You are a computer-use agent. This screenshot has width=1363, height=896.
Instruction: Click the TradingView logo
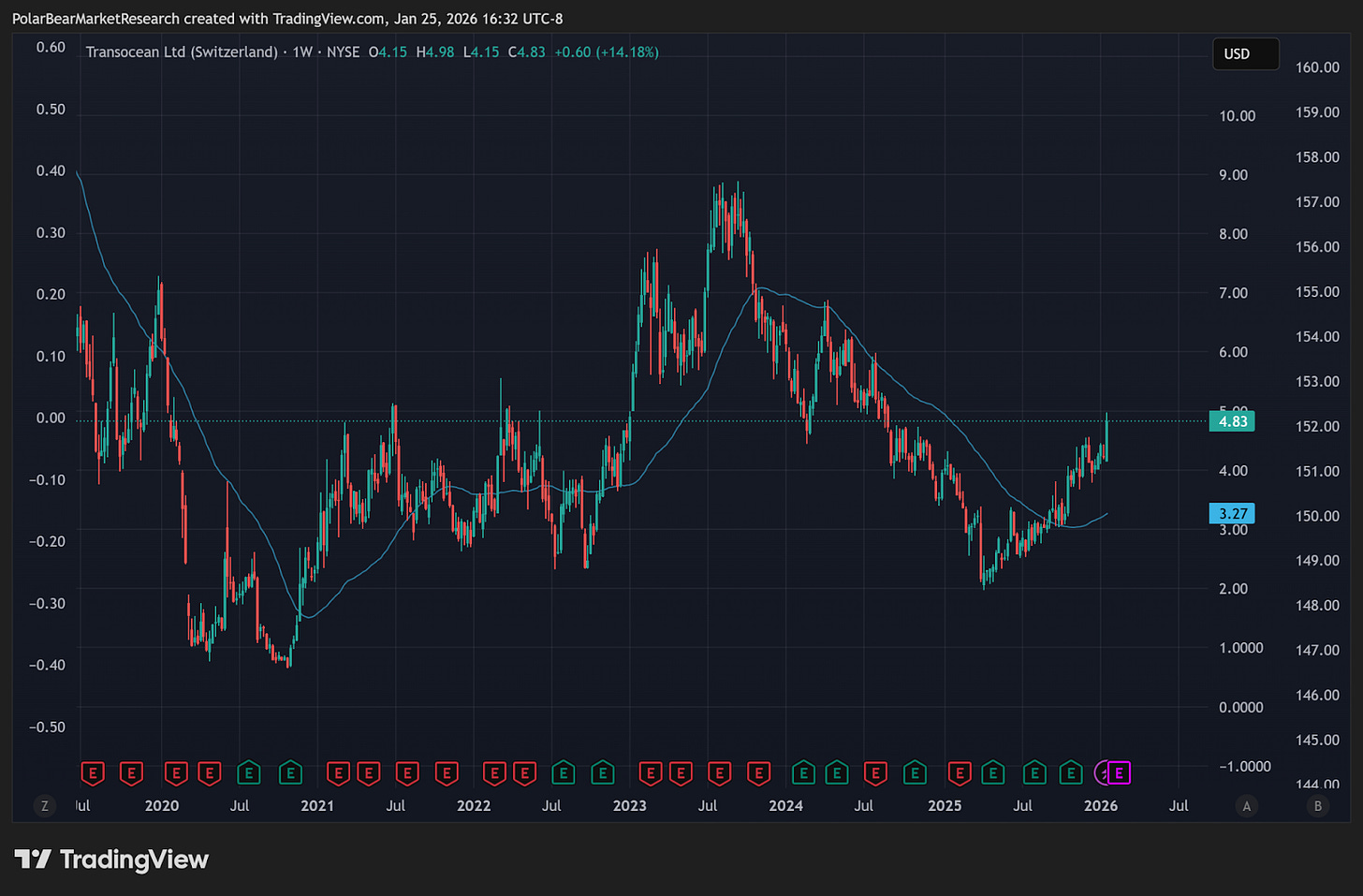112,859
